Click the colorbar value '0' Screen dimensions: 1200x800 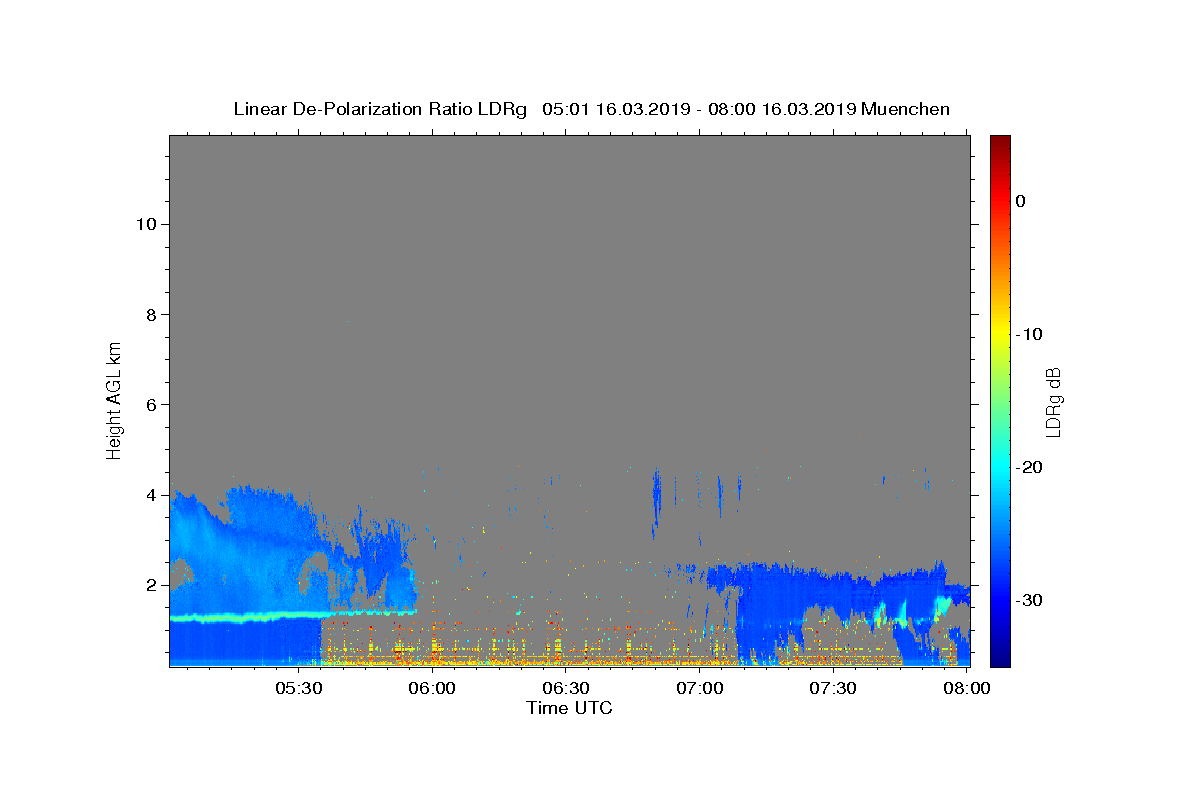tap(1021, 201)
